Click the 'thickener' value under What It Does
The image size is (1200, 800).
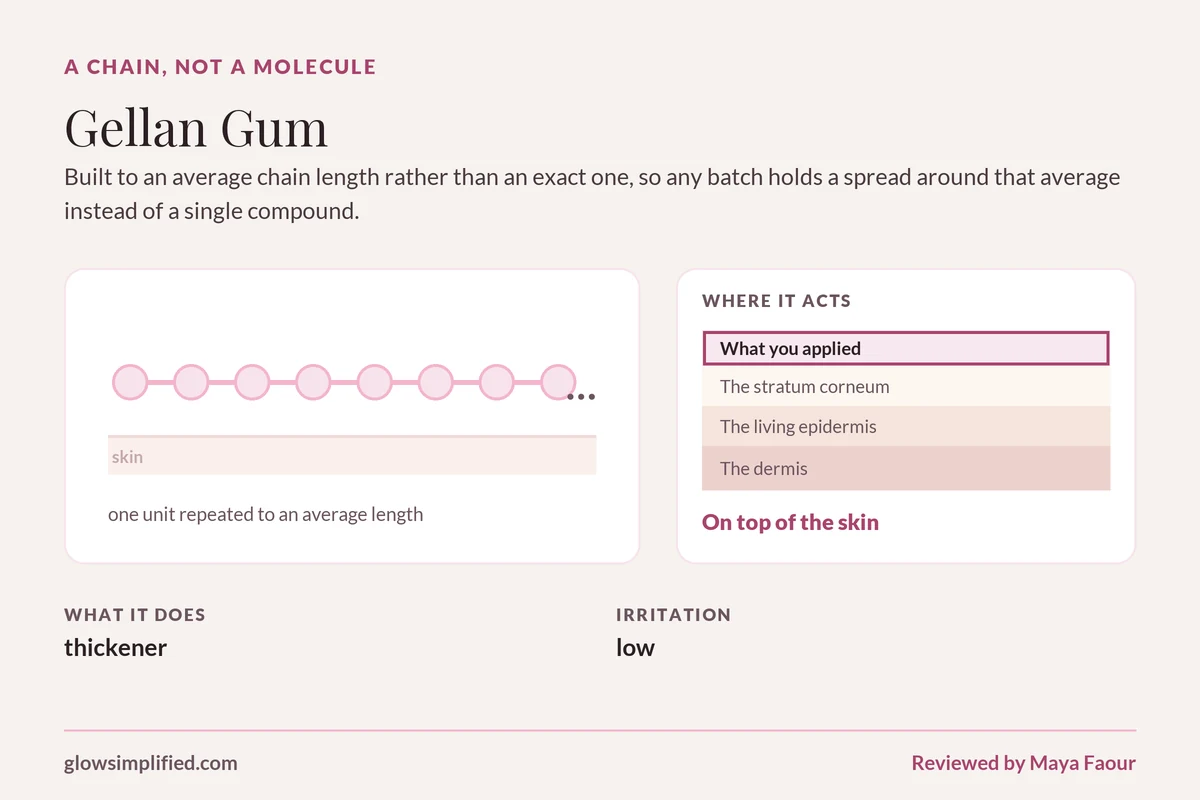click(116, 647)
